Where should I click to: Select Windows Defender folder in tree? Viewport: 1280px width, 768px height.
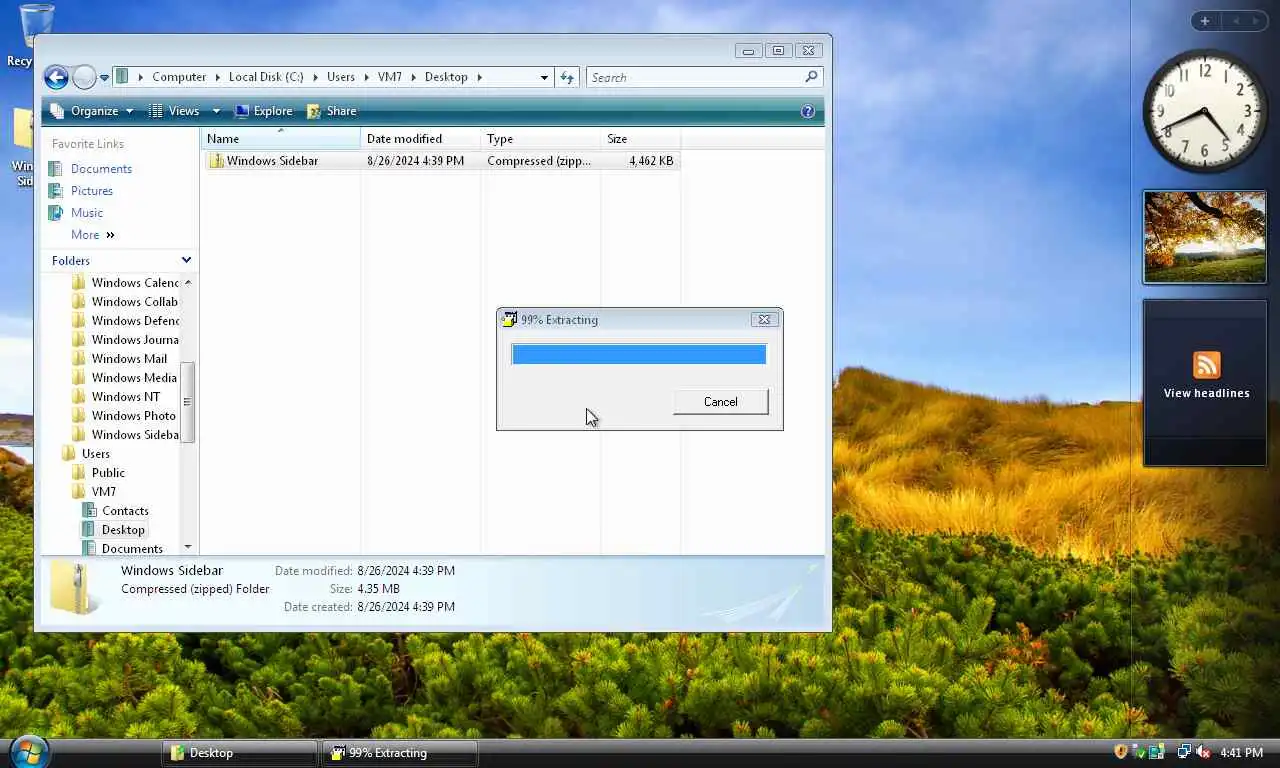tap(135, 321)
